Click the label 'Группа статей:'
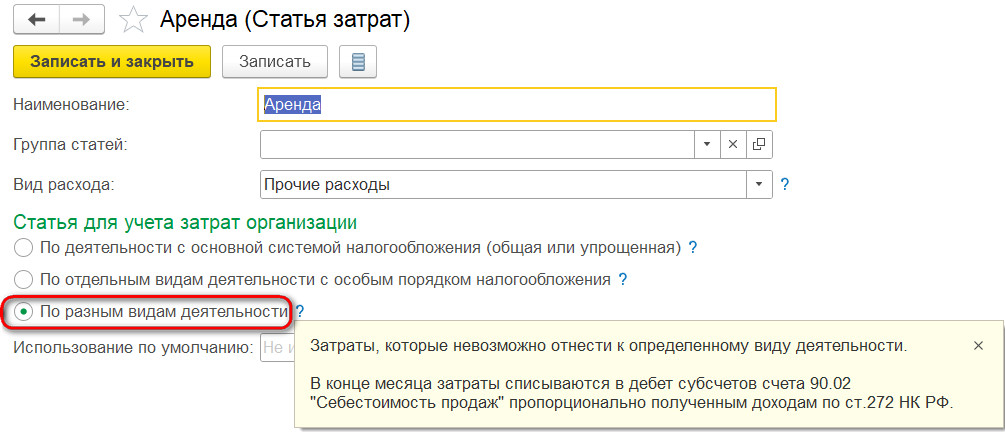 click(71, 145)
